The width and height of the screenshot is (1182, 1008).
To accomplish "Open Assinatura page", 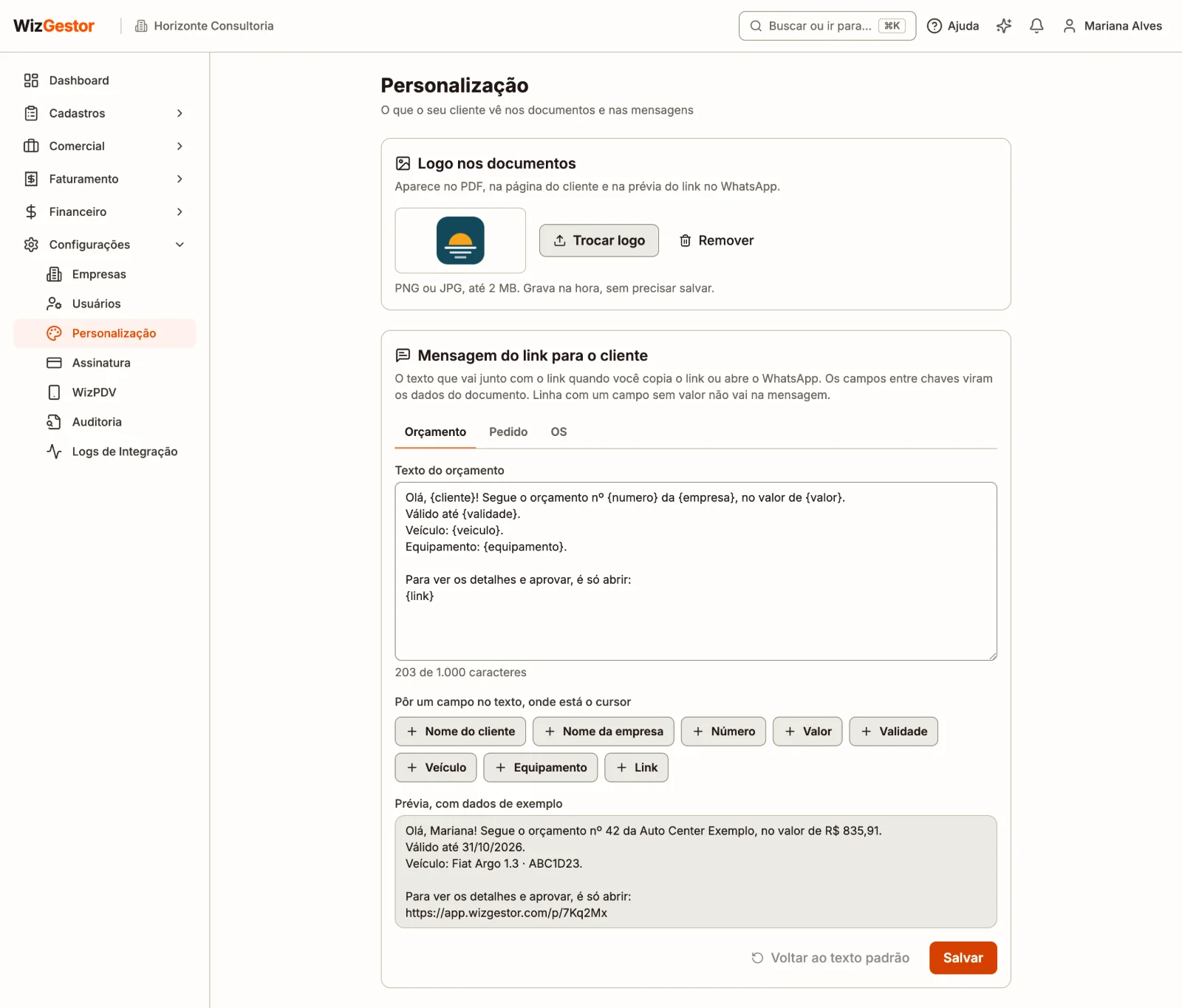I will pos(105,363).
